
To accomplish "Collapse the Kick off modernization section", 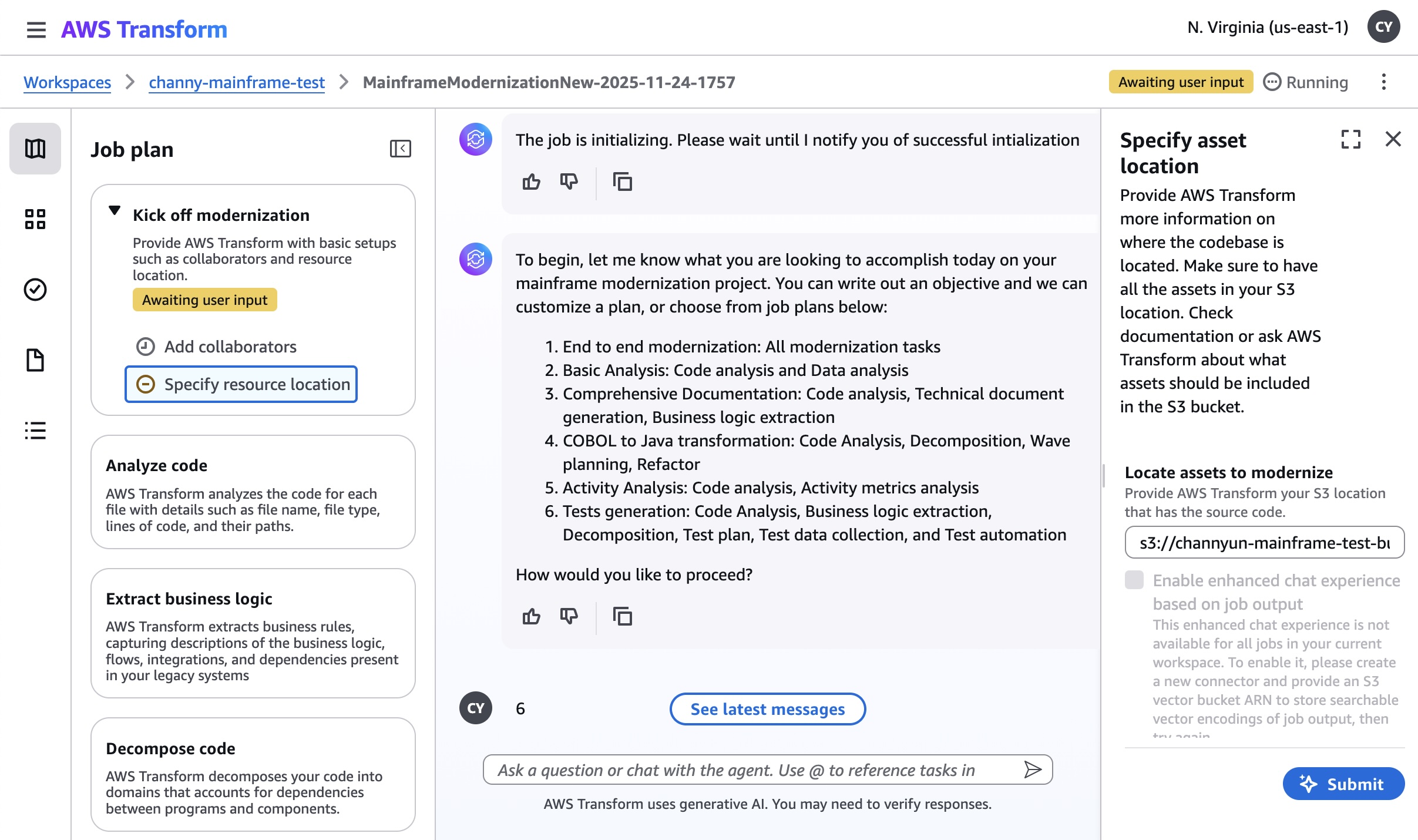I will 115,211.
